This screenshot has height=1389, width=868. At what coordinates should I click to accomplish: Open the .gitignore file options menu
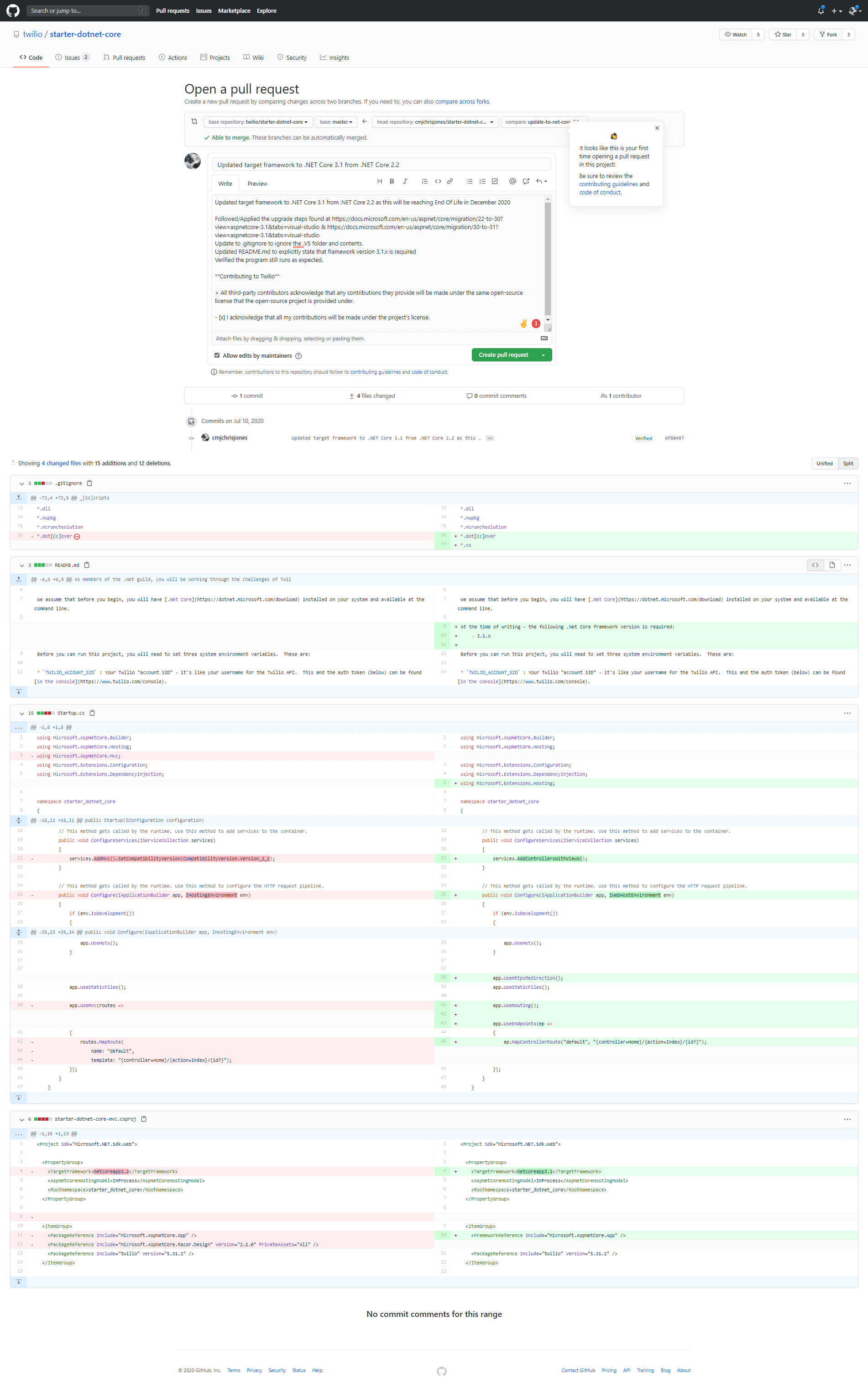pos(847,483)
